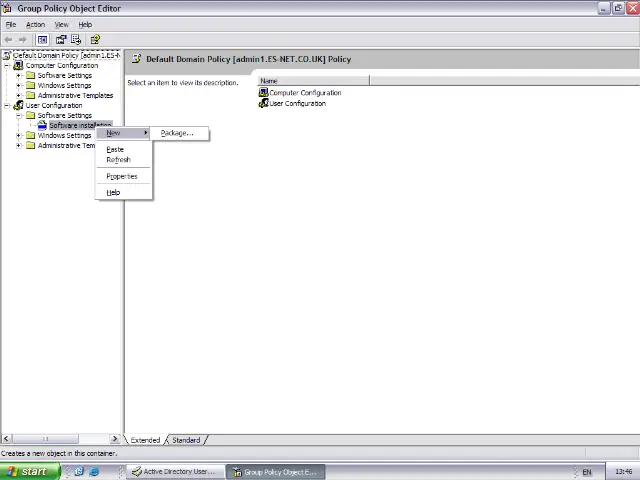Switch to the Extended tab
The width and height of the screenshot is (640, 480).
point(145,440)
